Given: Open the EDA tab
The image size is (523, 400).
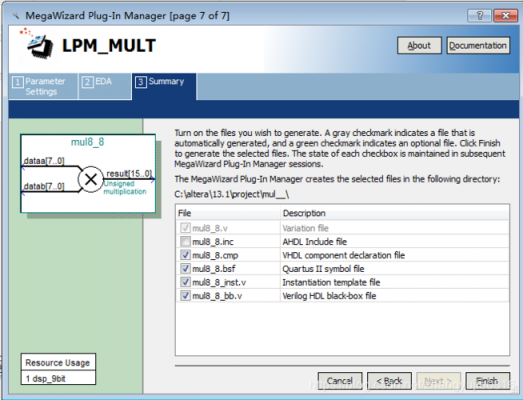Looking at the screenshot, I should (x=105, y=86).
